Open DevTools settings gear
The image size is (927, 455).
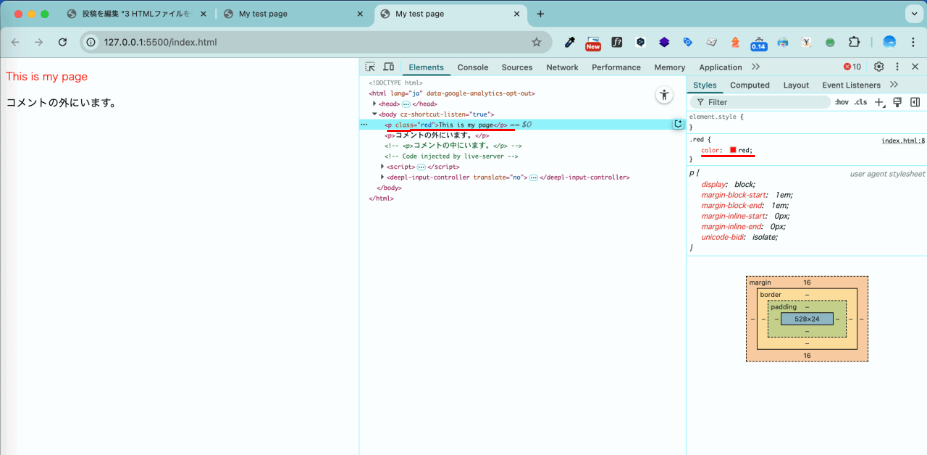click(x=879, y=67)
